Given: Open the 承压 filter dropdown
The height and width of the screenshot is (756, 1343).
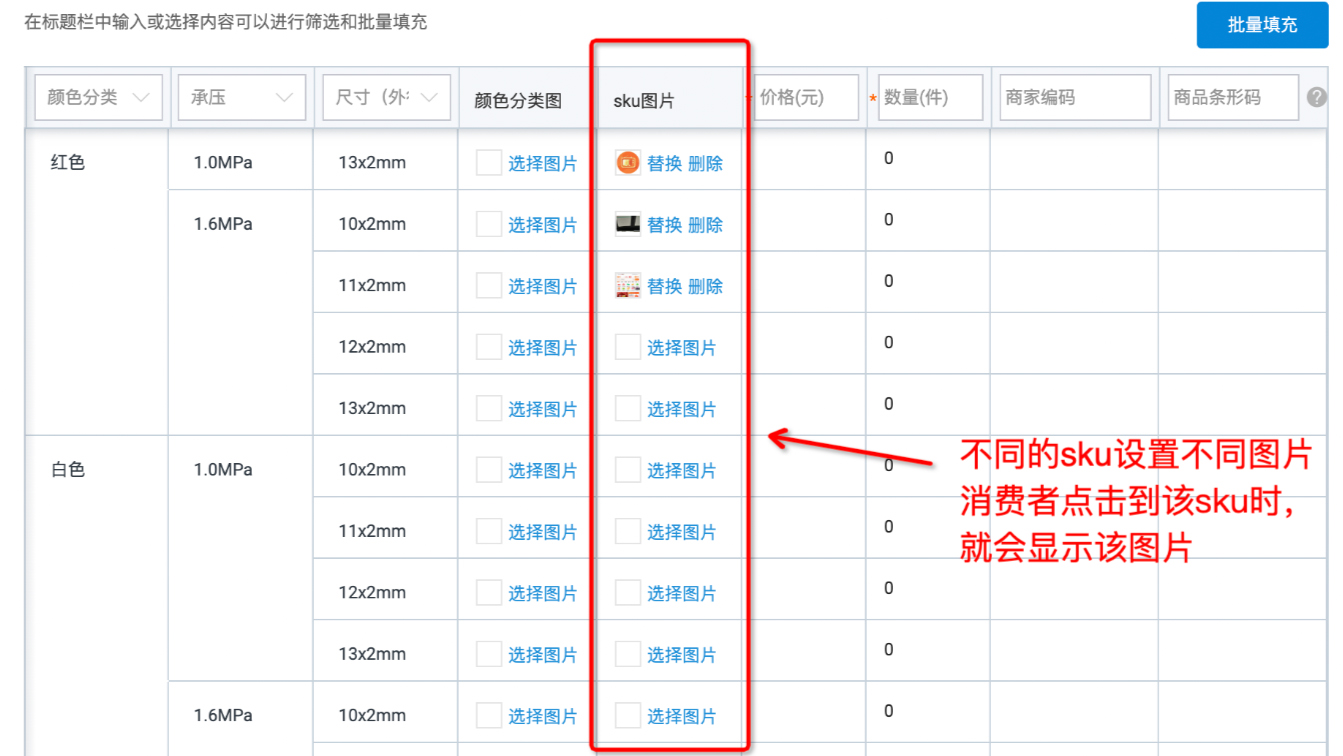Looking at the screenshot, I should [241, 97].
